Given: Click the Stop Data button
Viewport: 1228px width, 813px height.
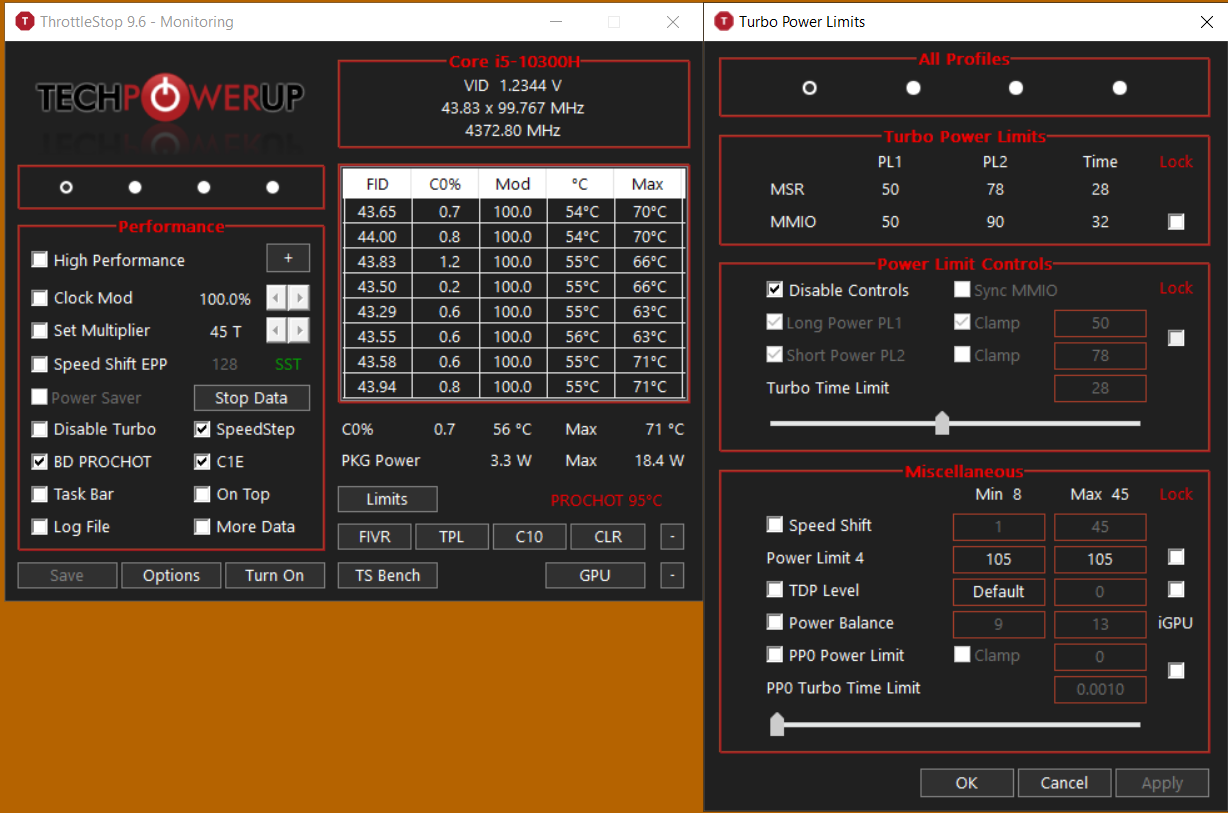Looking at the screenshot, I should pyautogui.click(x=251, y=398).
